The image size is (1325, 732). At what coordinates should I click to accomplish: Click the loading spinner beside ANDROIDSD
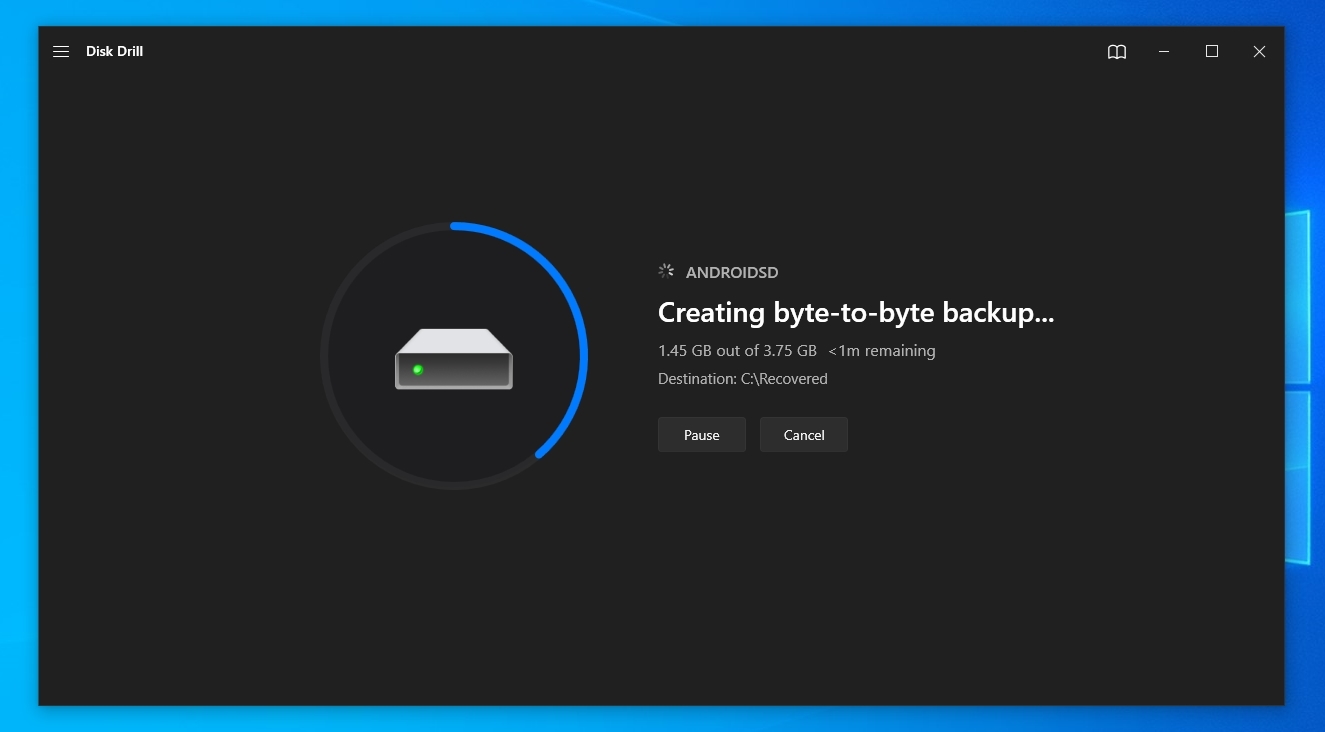666,271
